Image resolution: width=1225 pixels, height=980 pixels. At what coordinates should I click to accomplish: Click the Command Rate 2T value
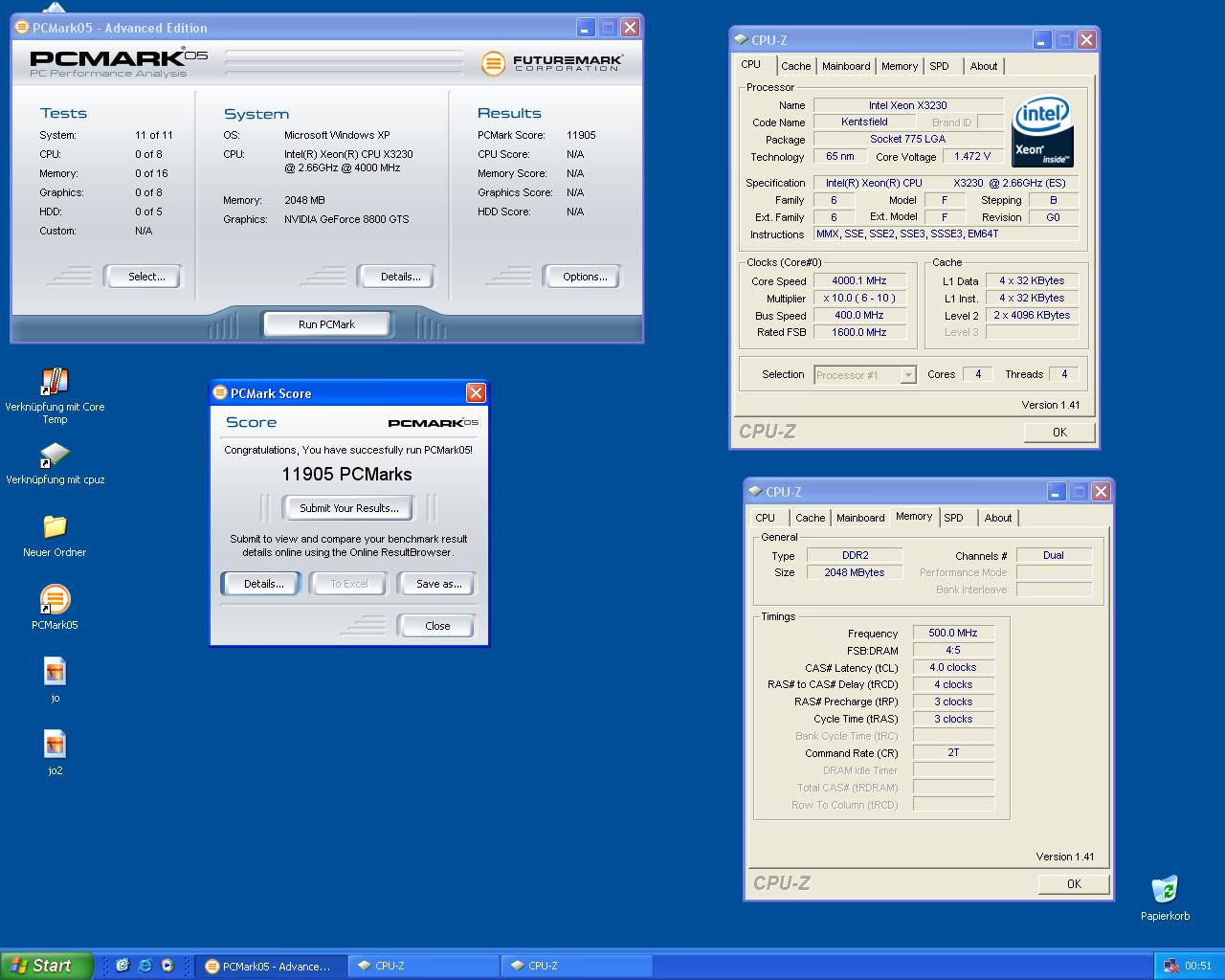(953, 753)
